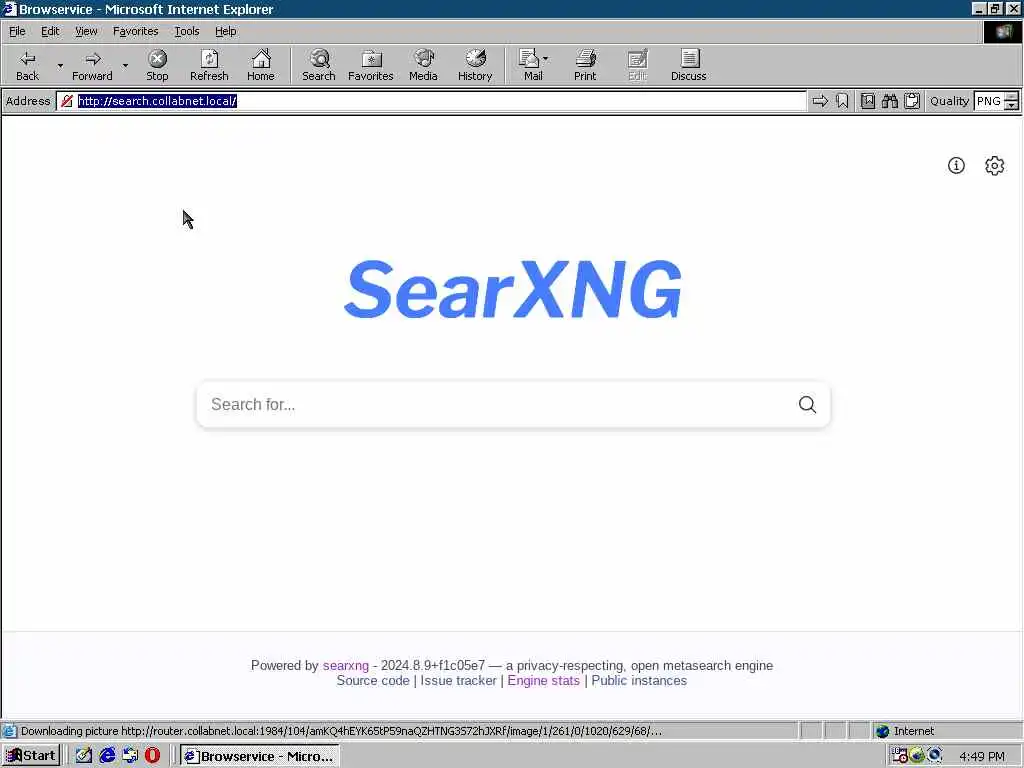Screen dimensions: 1024x768
Task: Open the Favorites menu
Action: tap(135, 31)
